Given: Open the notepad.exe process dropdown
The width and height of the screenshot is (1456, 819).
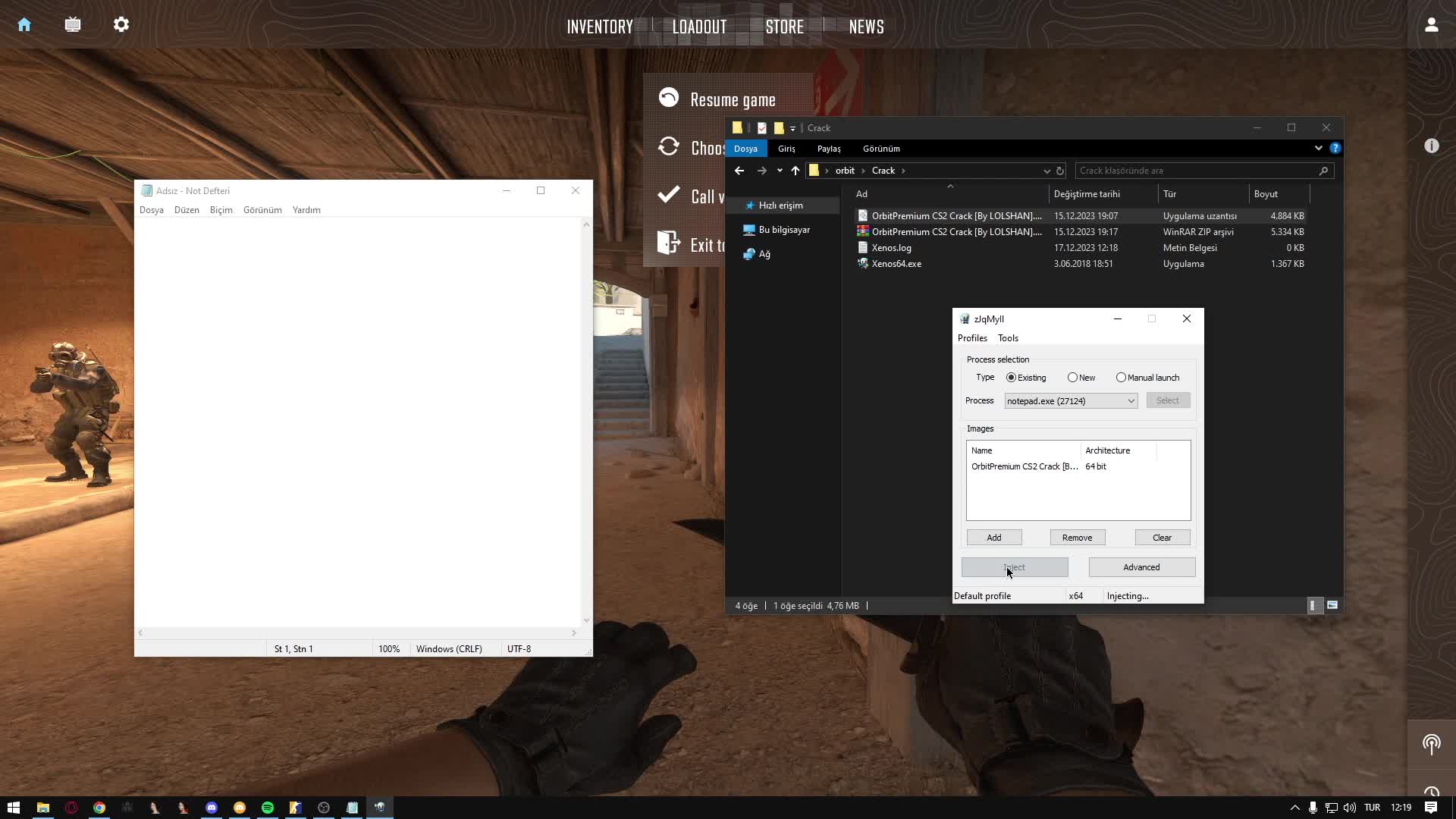Looking at the screenshot, I should click(1130, 400).
